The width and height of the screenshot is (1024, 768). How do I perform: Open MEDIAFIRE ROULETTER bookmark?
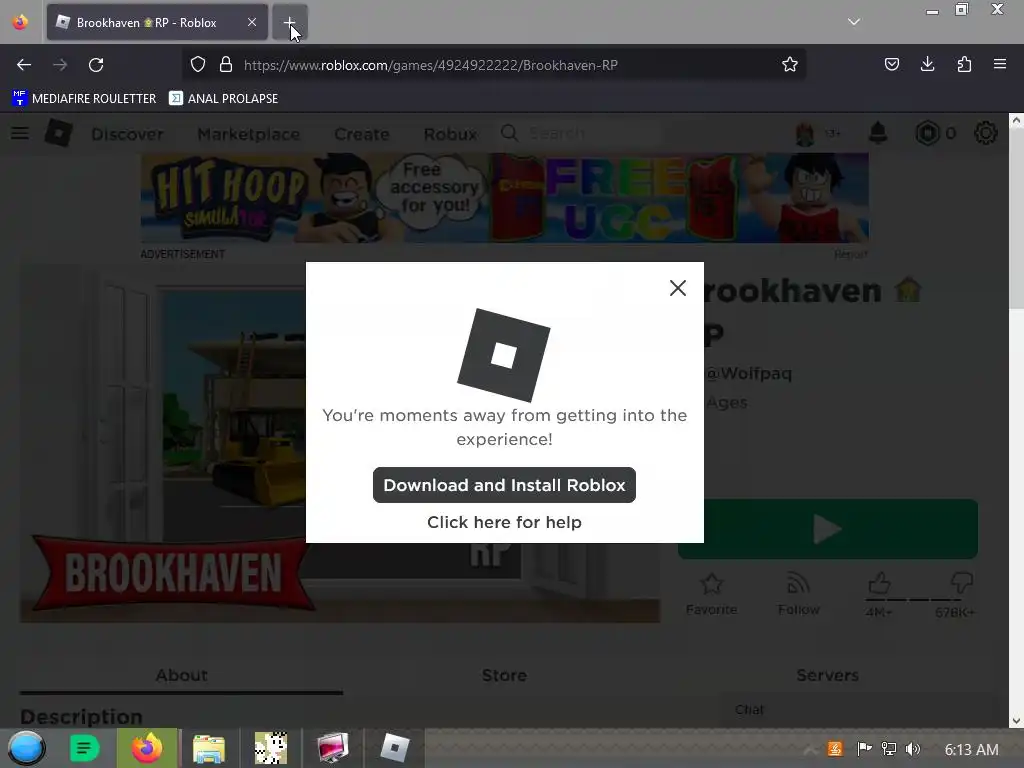pyautogui.click(x=84, y=99)
